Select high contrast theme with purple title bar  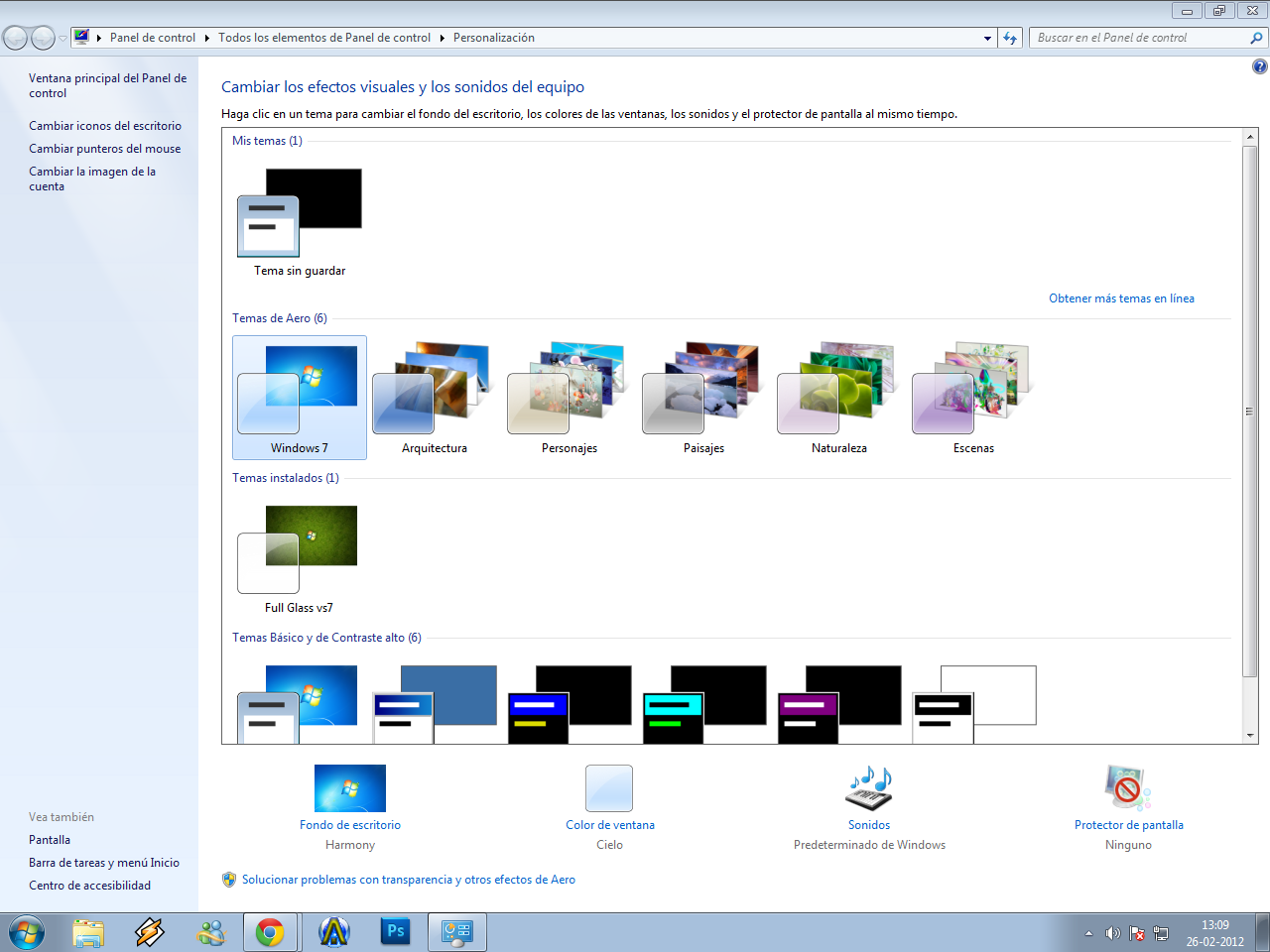[839, 704]
